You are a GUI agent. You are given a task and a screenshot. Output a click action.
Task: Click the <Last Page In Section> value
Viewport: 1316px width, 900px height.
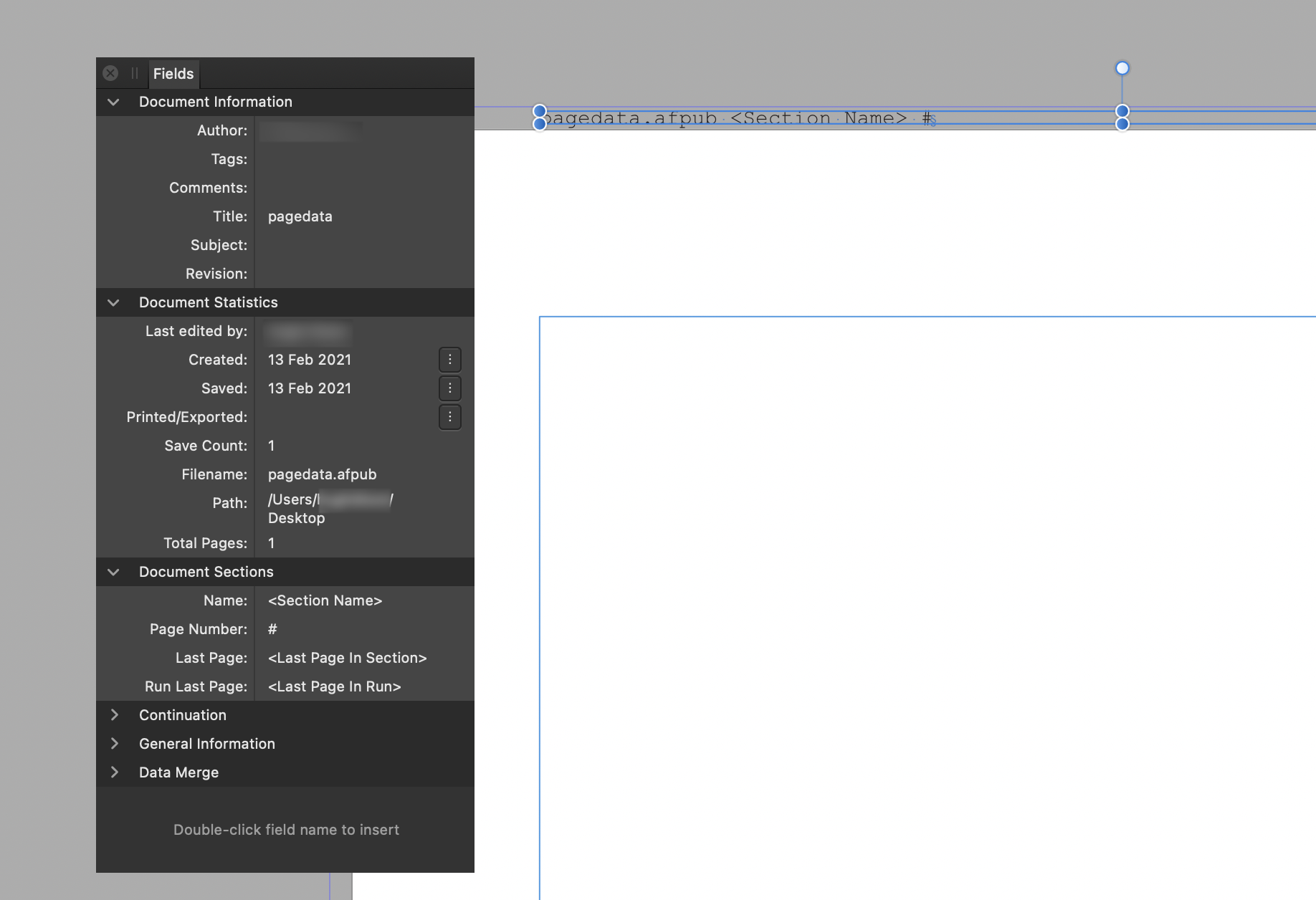pyautogui.click(x=348, y=658)
